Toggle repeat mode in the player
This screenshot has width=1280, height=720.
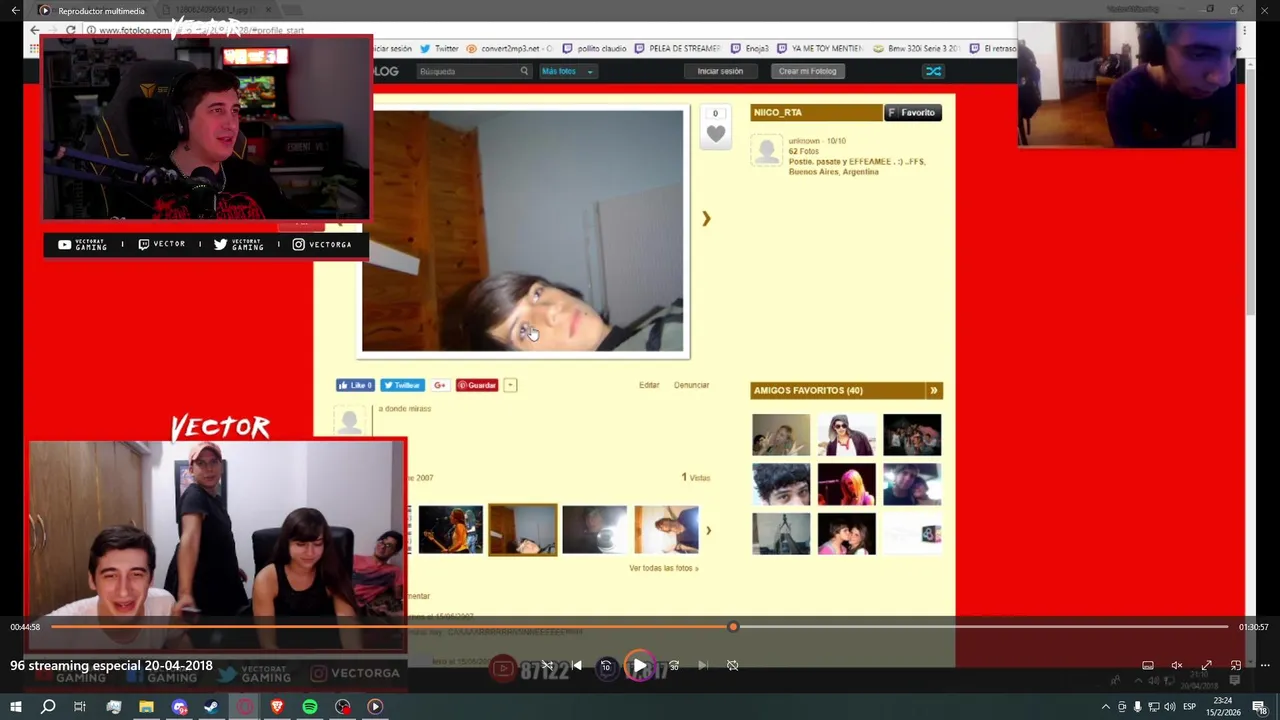point(732,665)
